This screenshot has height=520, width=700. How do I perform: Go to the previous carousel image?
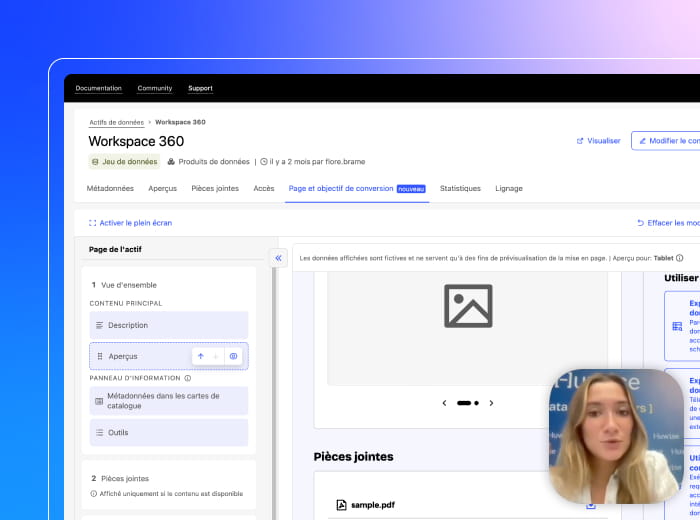pos(445,403)
